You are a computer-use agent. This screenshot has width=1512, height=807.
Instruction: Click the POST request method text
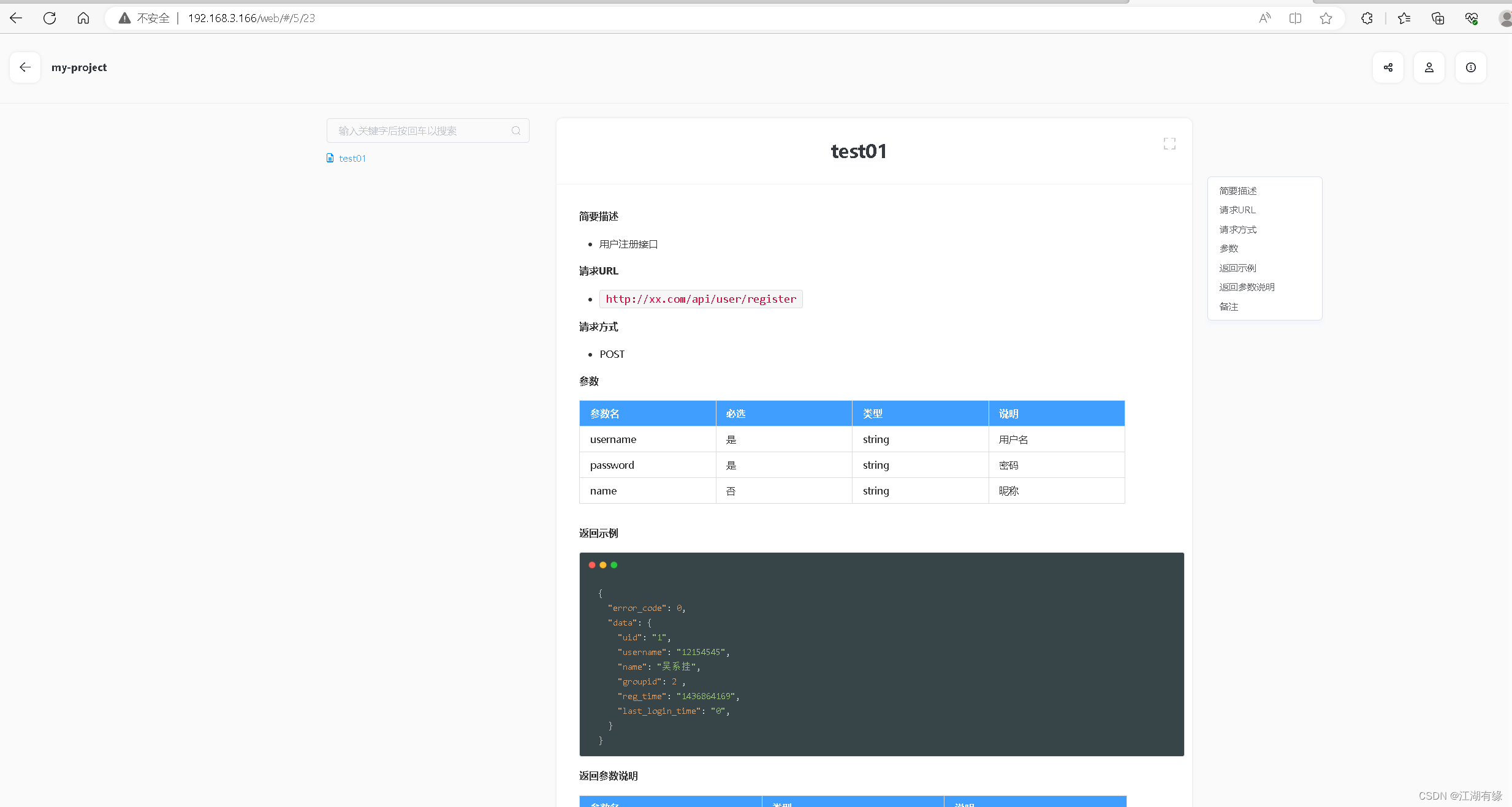pyautogui.click(x=612, y=354)
